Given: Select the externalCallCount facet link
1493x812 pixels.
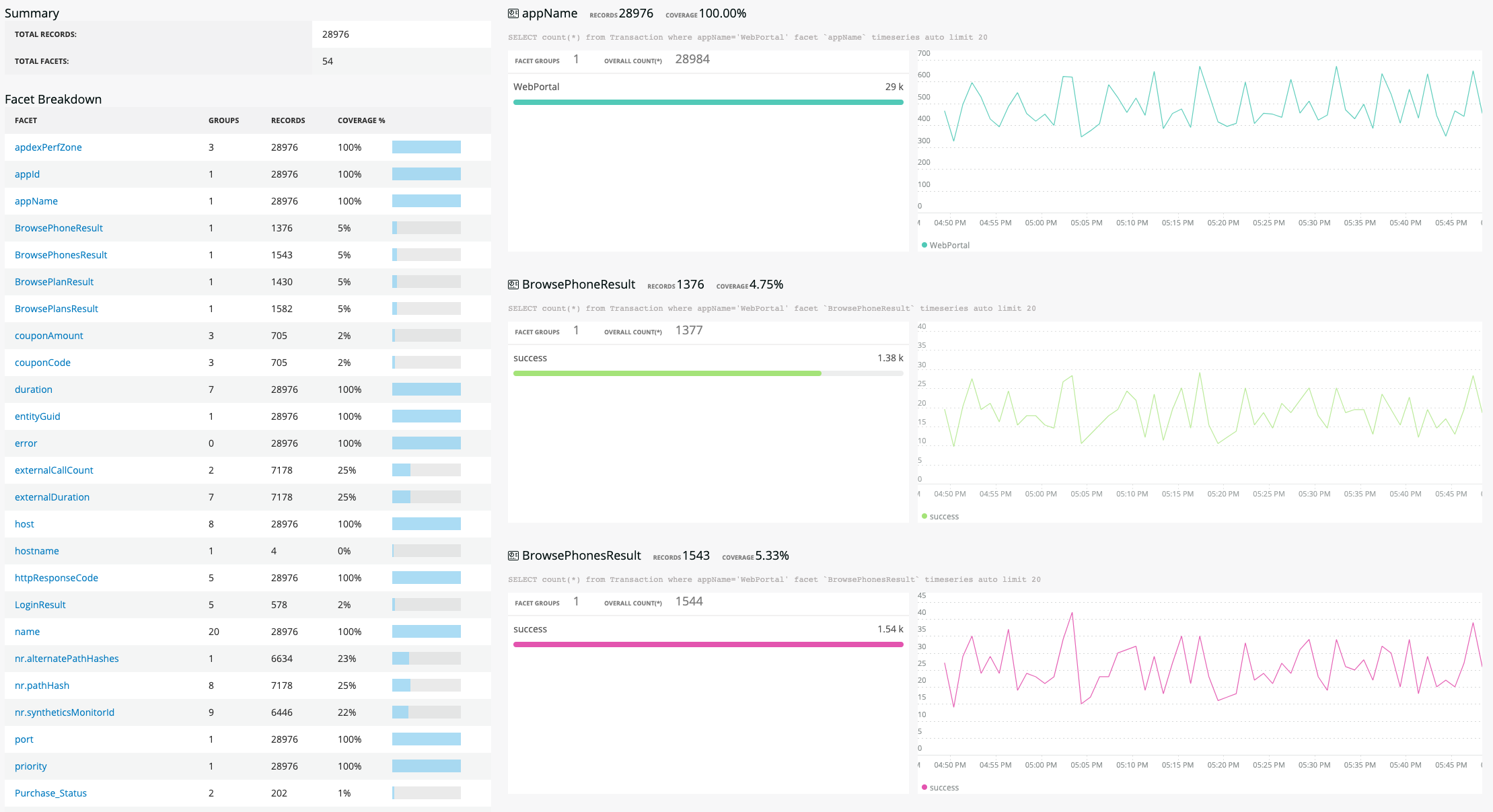Looking at the screenshot, I should click(54, 470).
